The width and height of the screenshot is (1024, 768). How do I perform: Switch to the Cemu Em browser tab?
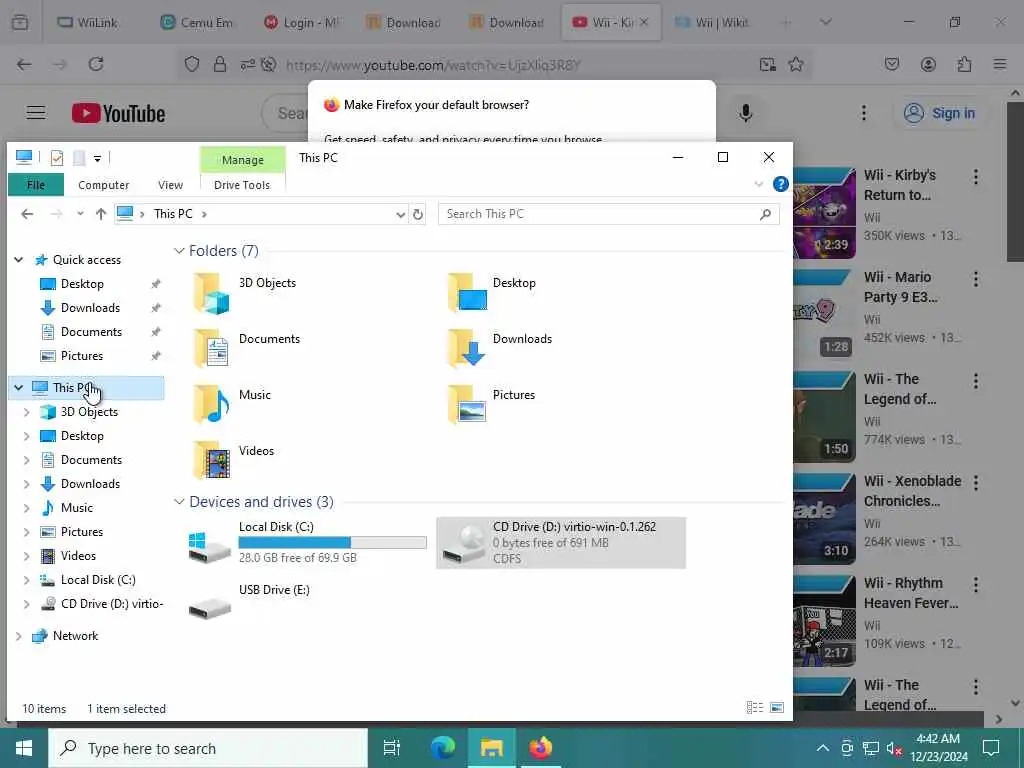click(197, 22)
